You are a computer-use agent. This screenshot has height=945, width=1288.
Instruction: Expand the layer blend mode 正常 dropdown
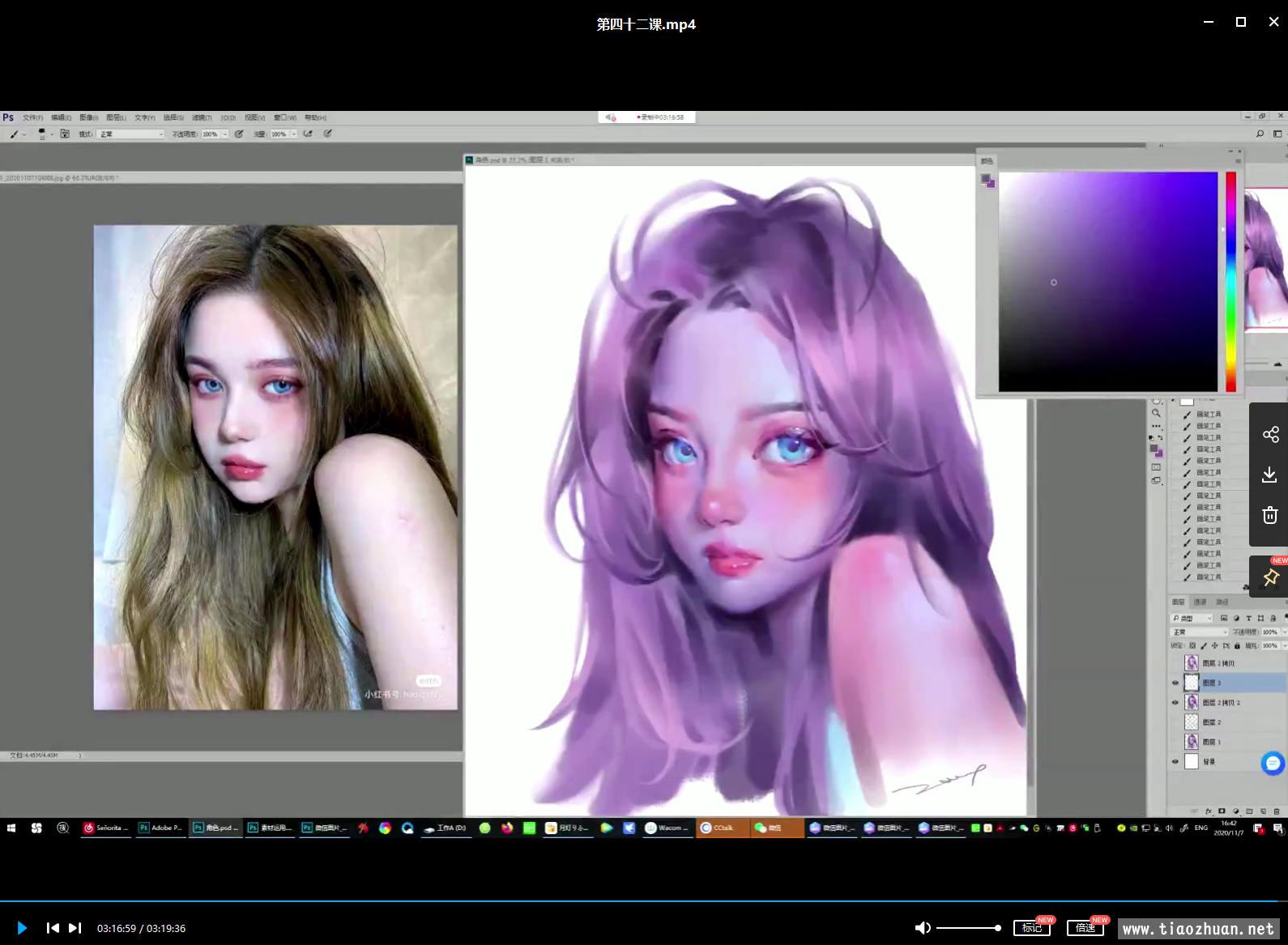pos(1200,632)
